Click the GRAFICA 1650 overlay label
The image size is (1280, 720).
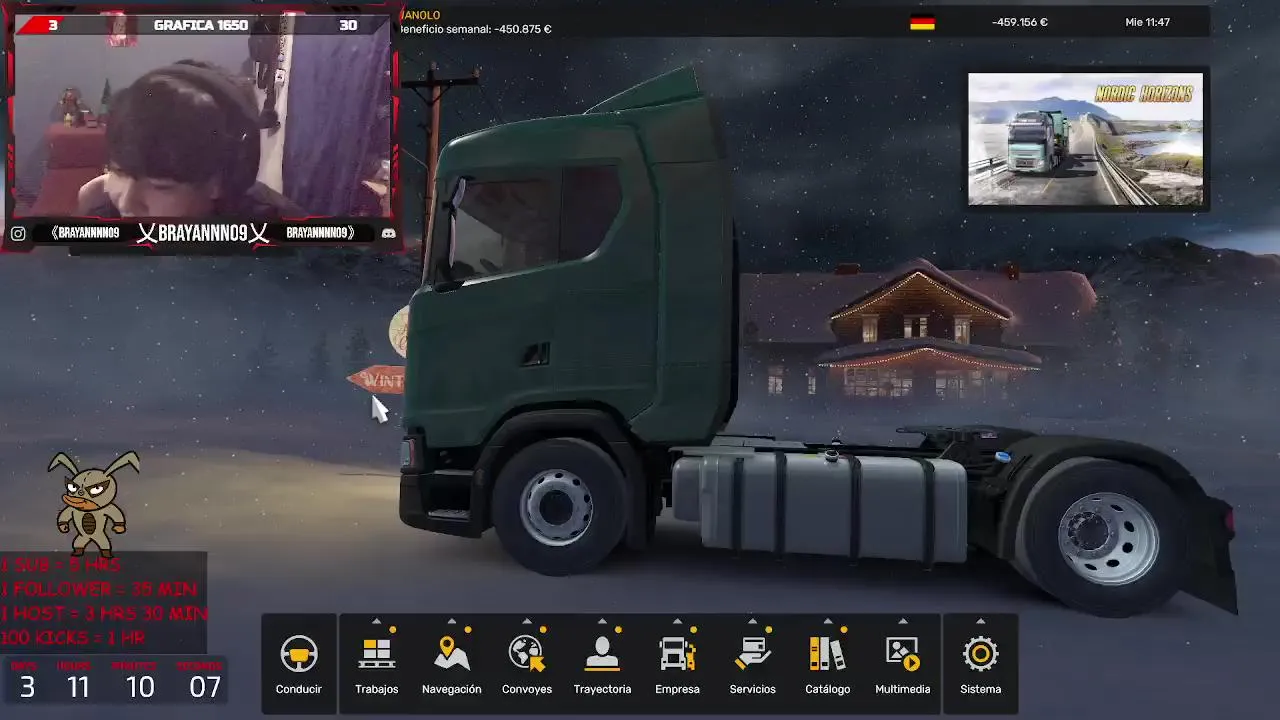pyautogui.click(x=201, y=25)
